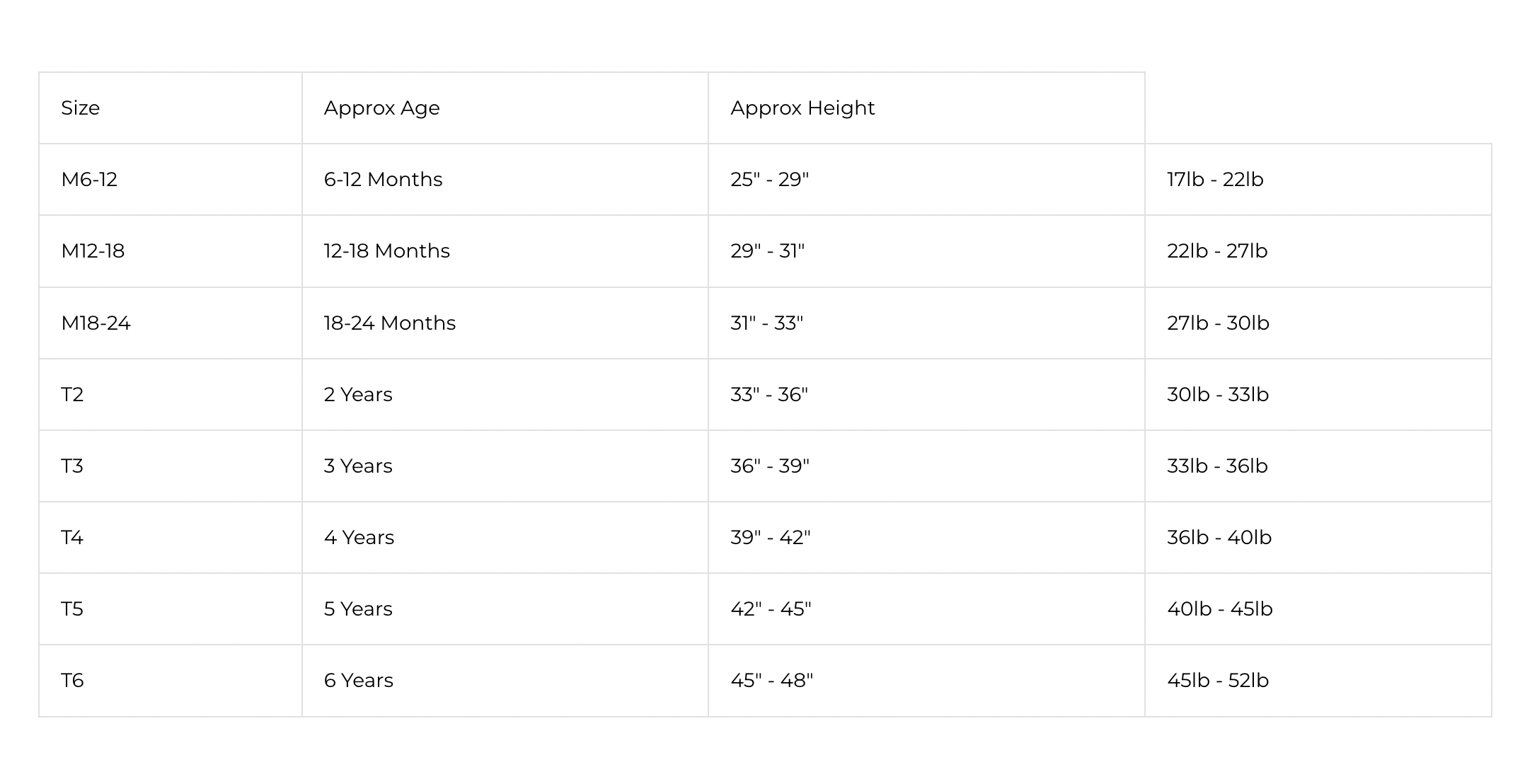Image resolution: width=1520 pixels, height=784 pixels.
Task: Select the 36lb - 40lb weight cell
Action: click(1219, 538)
